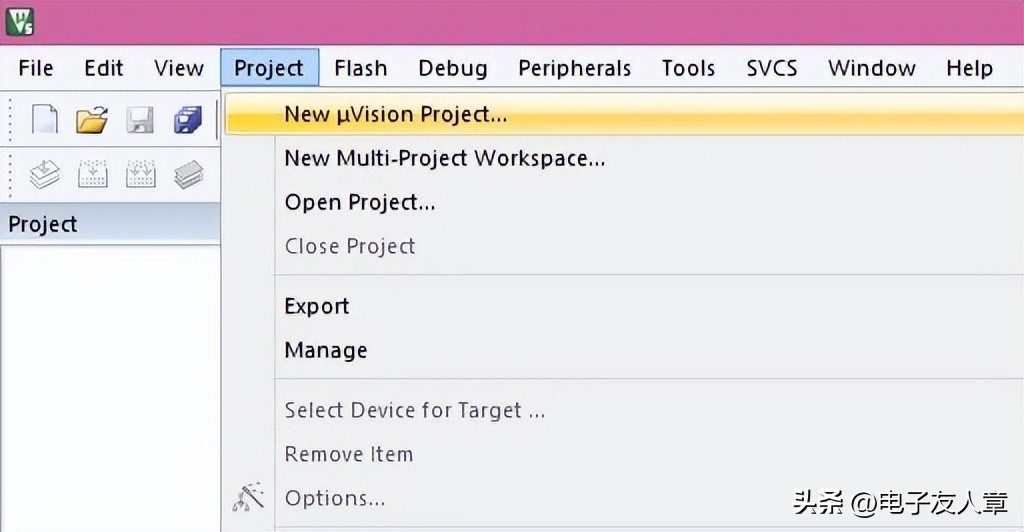Image resolution: width=1024 pixels, height=532 pixels.
Task: Open the File menu
Action: [x=36, y=68]
